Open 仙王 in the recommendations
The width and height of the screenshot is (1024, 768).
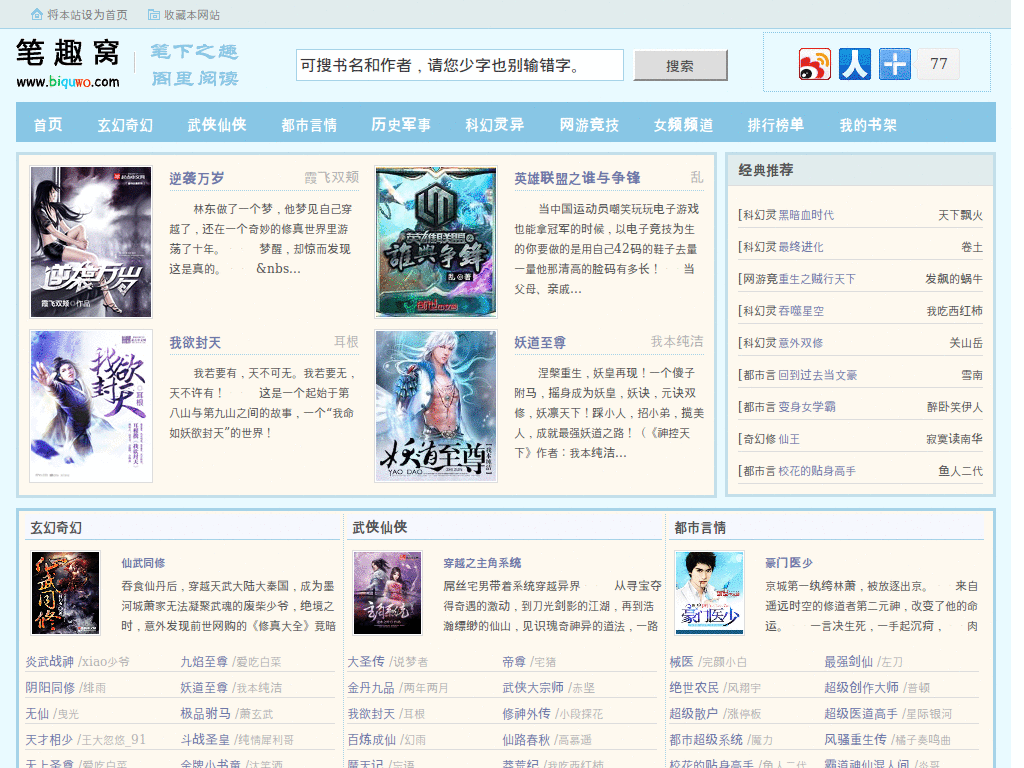(789, 439)
